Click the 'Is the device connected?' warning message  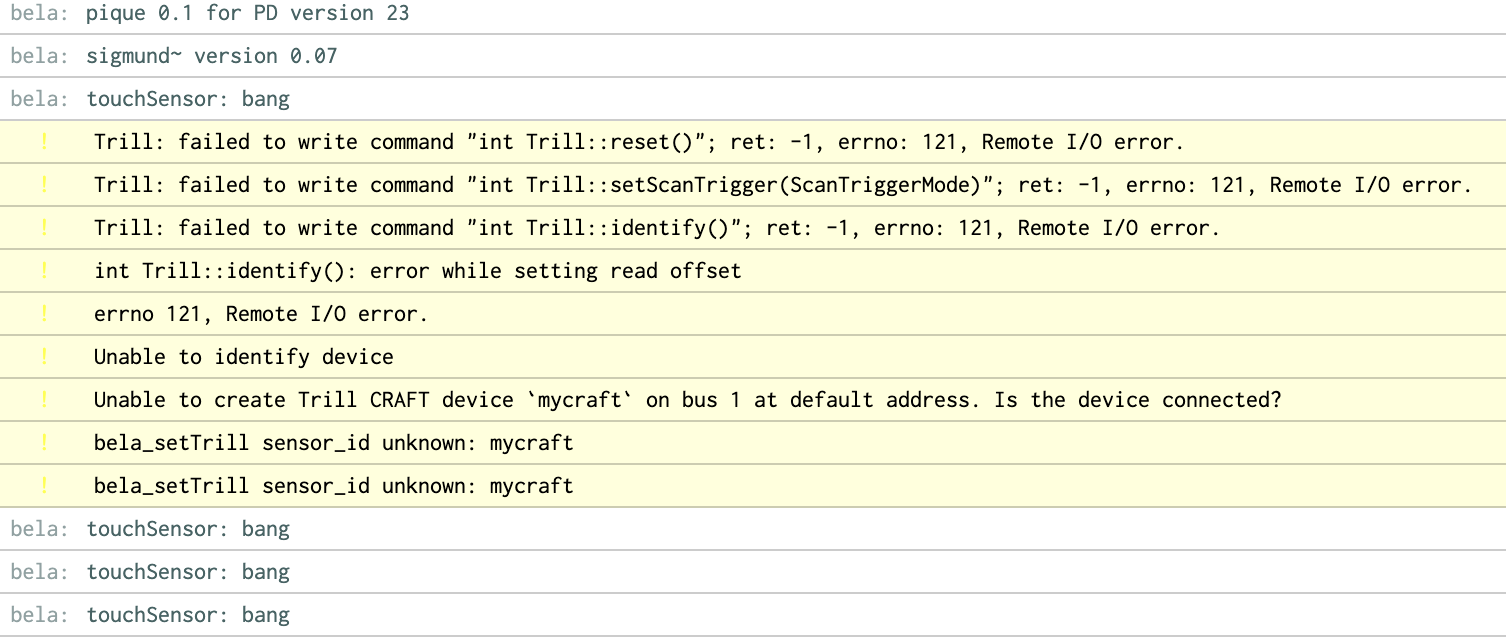(687, 400)
